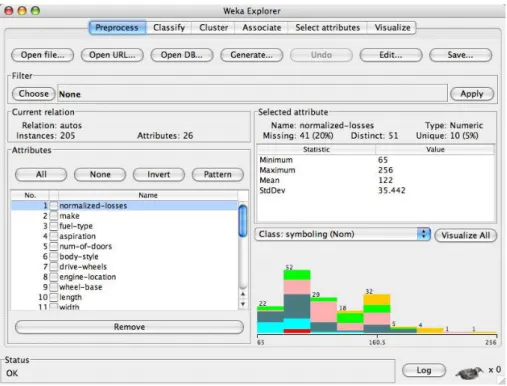Click the histogram bar labeled 18

[350, 322]
